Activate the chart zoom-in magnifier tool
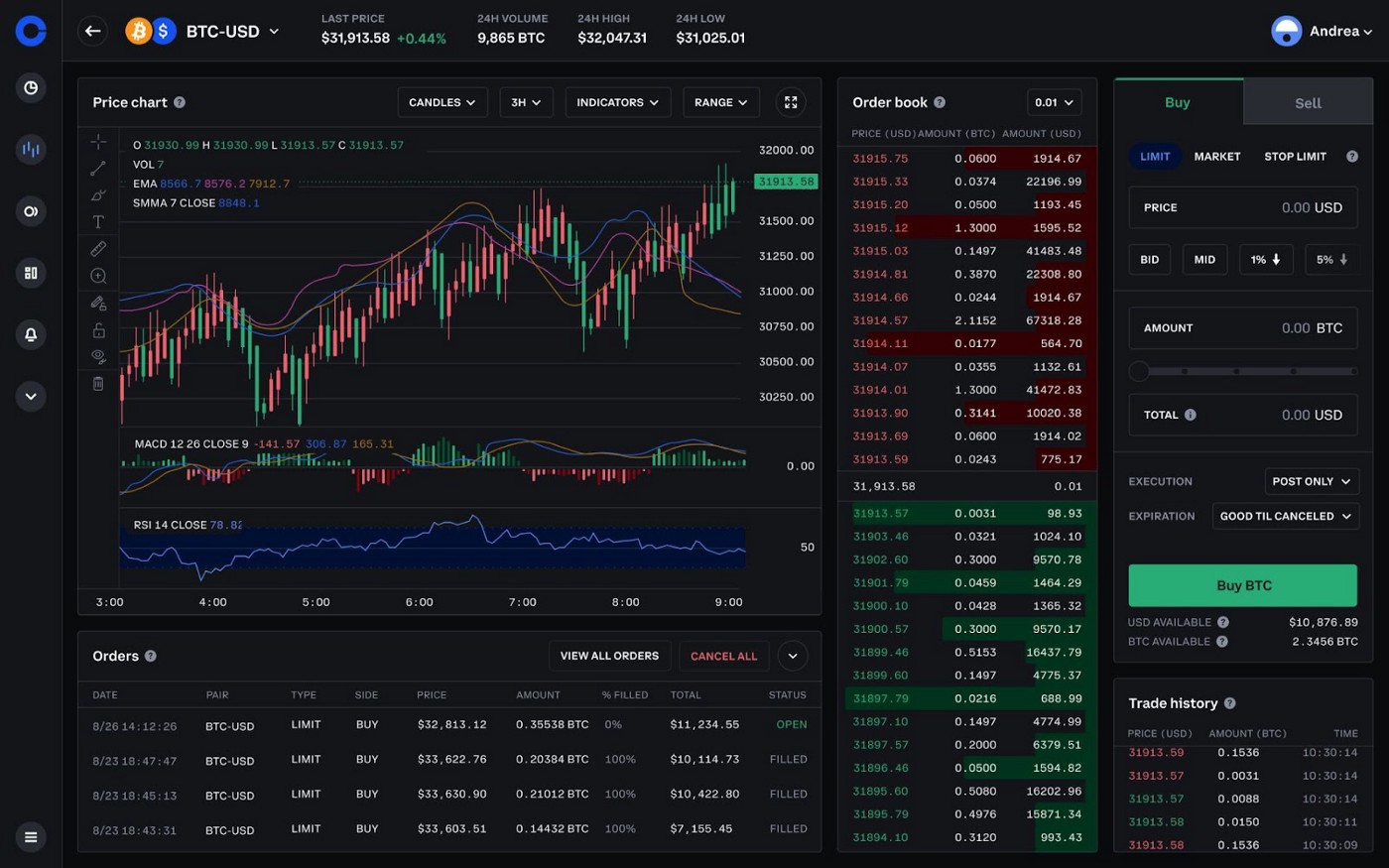Viewport: 1389px width, 868px height. [98, 276]
